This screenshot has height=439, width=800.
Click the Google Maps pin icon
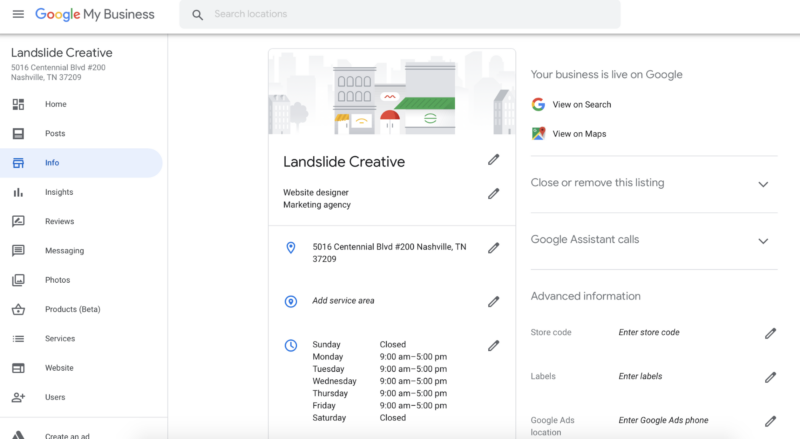538,134
